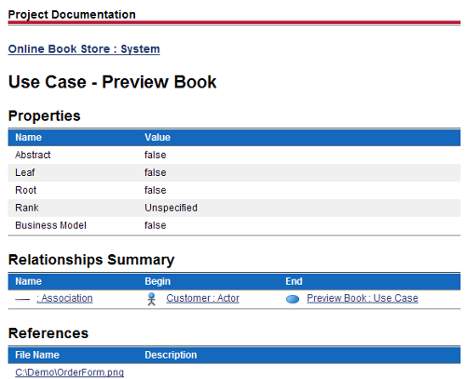Open the Online Book Store : System link
467x379 pixels.
(x=84, y=49)
